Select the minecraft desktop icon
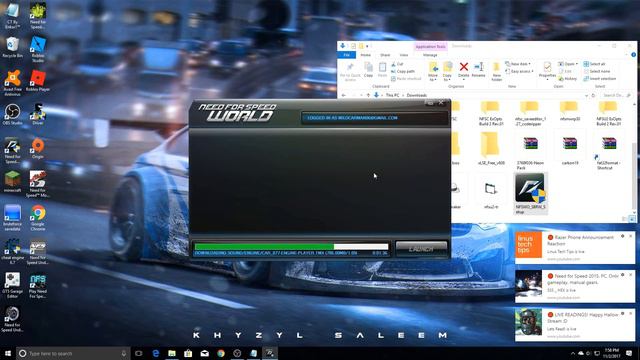Viewport: 640px width, 360px height. click(13, 182)
